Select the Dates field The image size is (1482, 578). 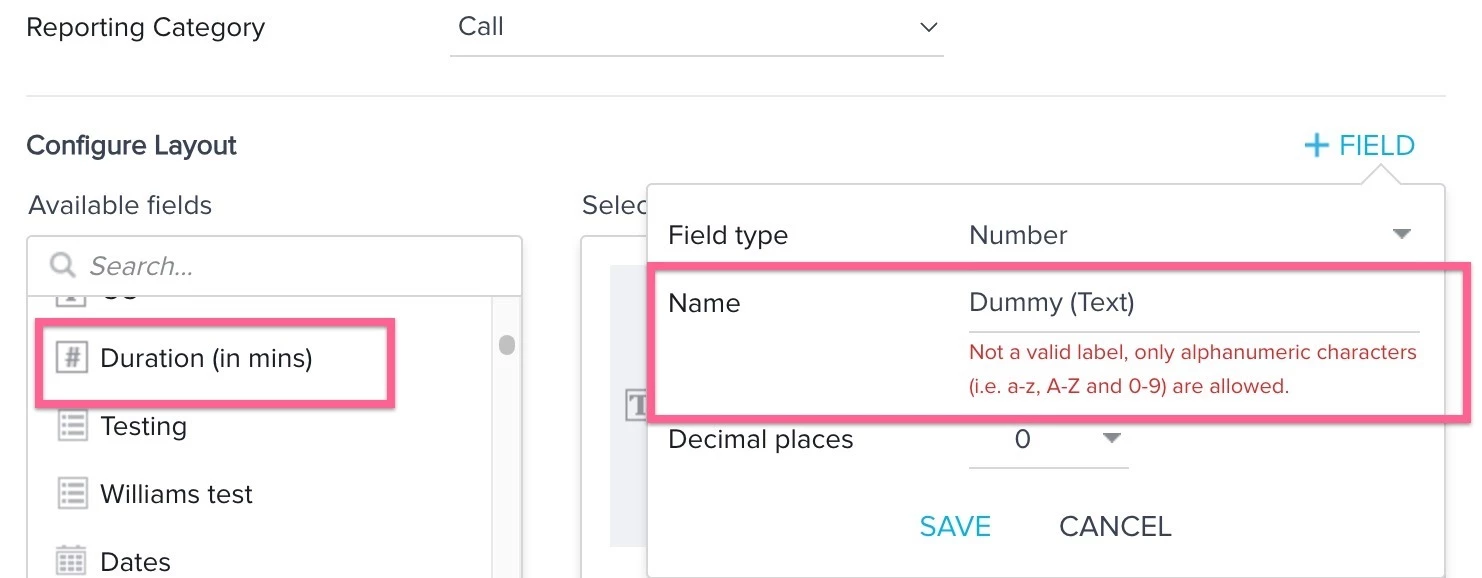click(134, 560)
